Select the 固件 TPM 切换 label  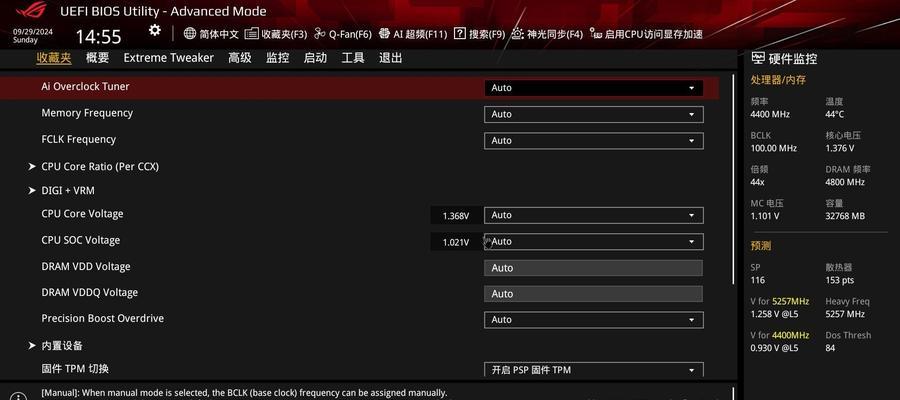pyautogui.click(x=75, y=369)
